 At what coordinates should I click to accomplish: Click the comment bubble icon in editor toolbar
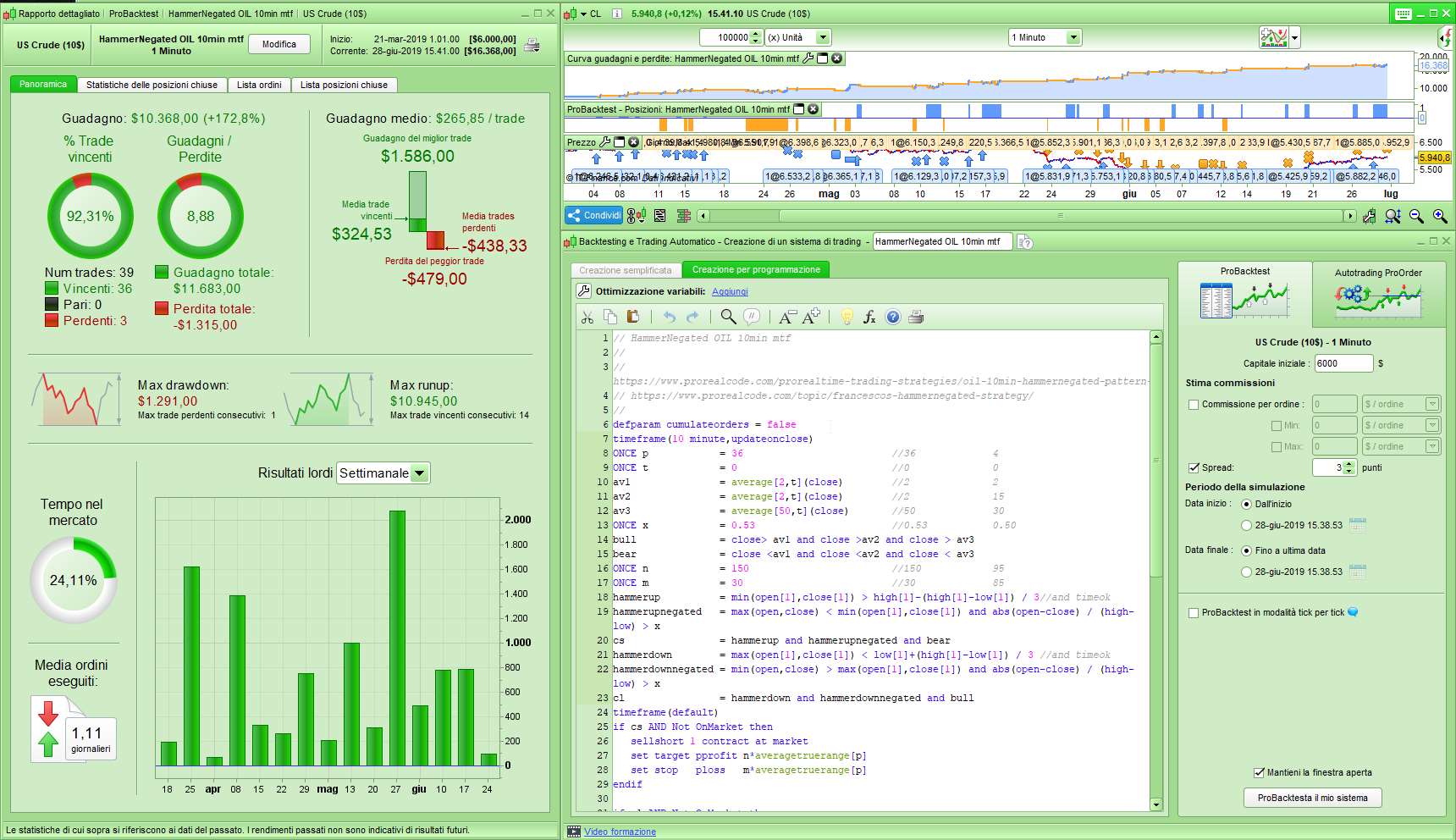[x=751, y=317]
